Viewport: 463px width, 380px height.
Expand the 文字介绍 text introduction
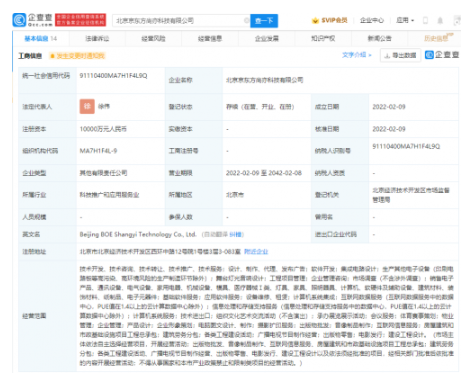click(357, 55)
